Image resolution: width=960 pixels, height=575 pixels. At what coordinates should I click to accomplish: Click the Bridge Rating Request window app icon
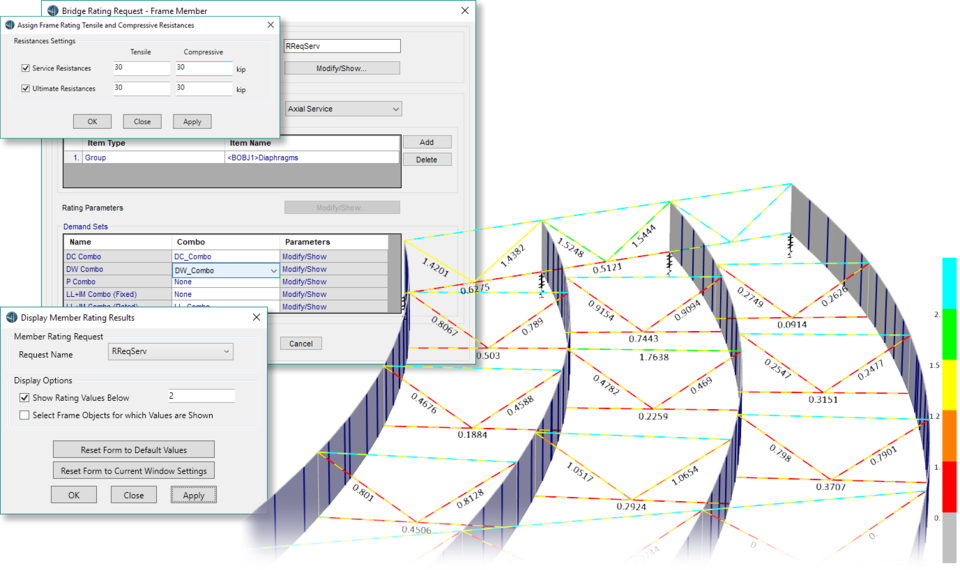tap(53, 10)
